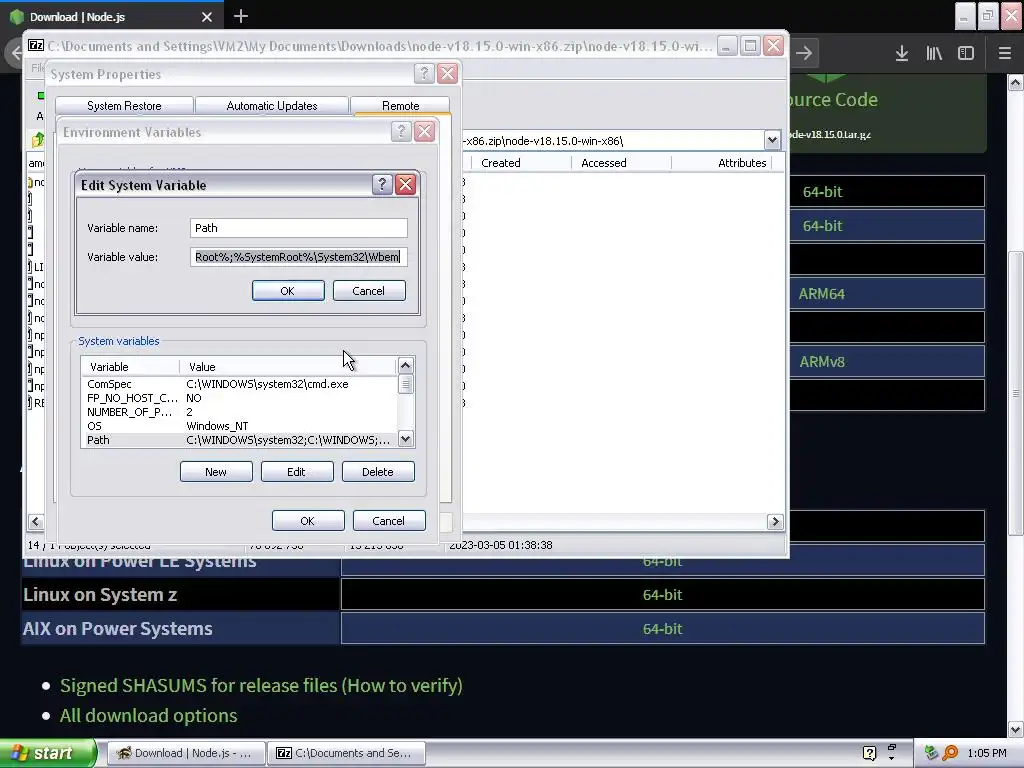Open Signed SHASUMS for release files link
Screen dimensions: 1024x768
click(261, 685)
